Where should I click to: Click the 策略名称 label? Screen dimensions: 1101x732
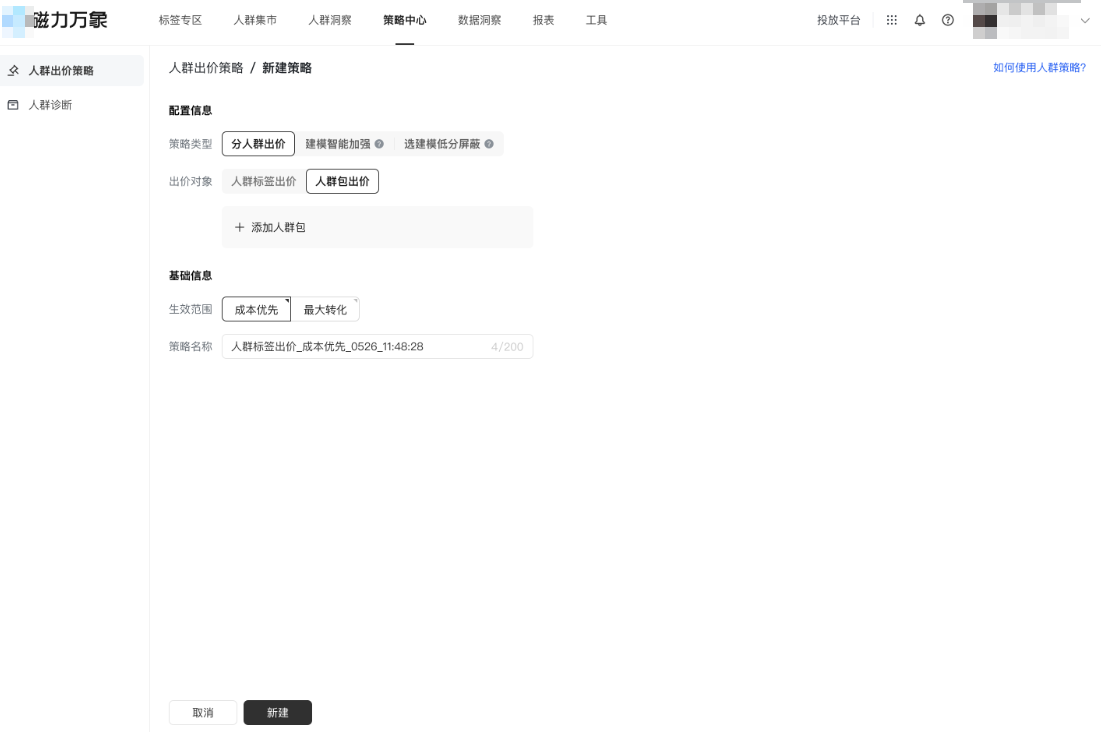point(190,346)
